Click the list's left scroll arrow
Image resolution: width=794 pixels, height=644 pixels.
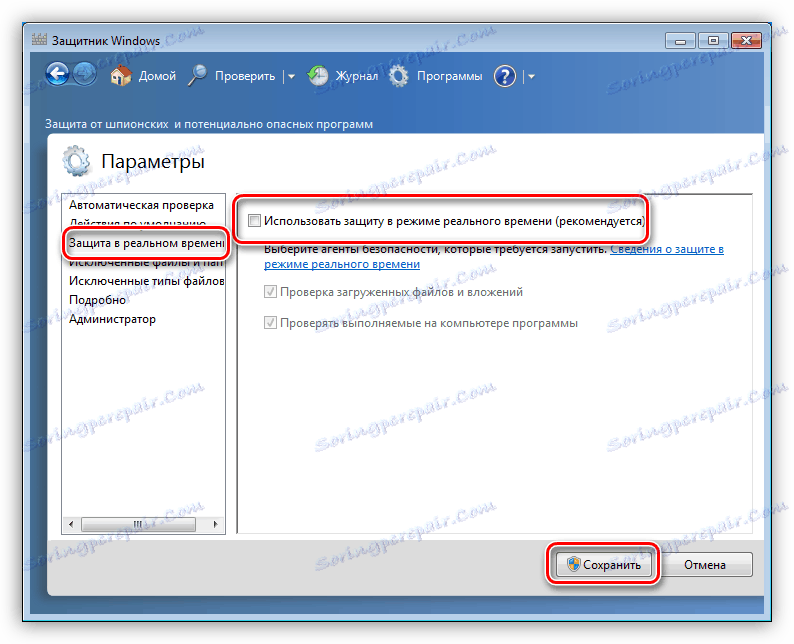(71, 524)
